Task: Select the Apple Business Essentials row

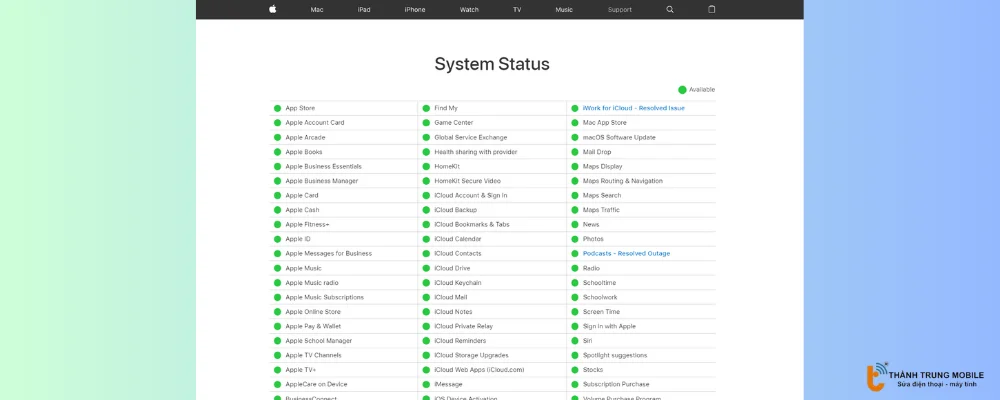Action: [x=344, y=166]
